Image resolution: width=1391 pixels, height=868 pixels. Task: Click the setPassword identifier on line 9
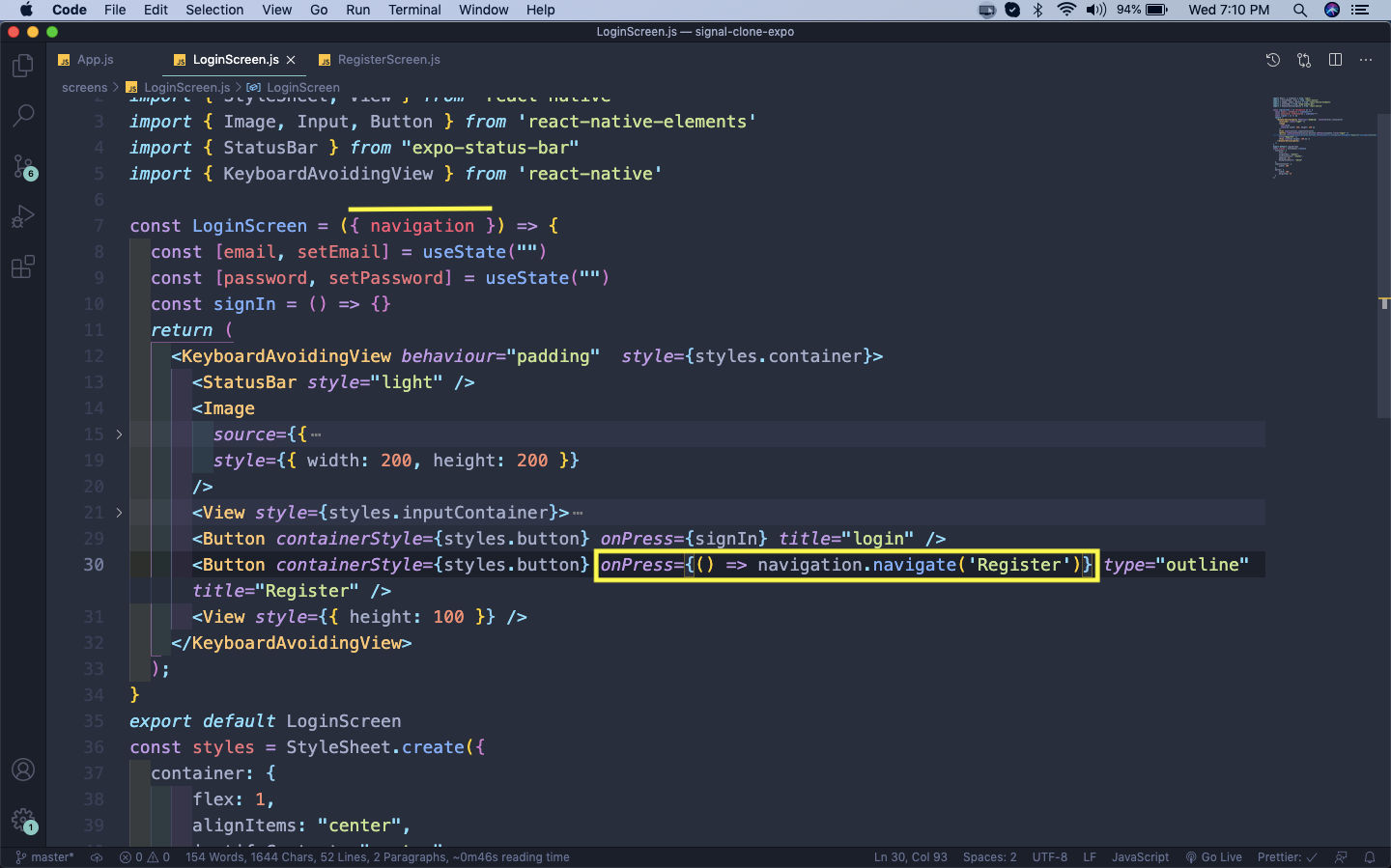click(385, 278)
